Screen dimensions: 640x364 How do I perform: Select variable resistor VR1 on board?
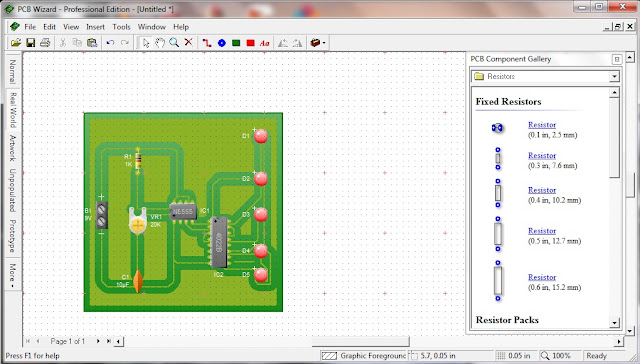pyautogui.click(x=138, y=221)
